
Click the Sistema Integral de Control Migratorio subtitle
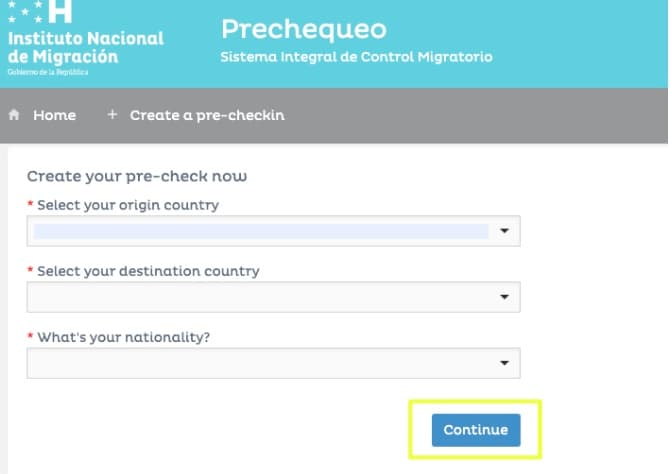pos(356,57)
